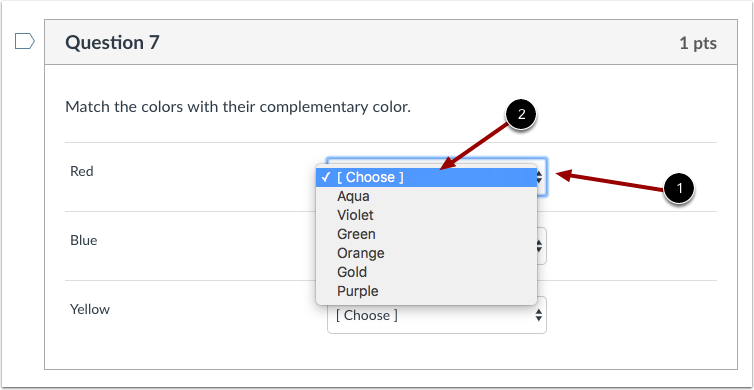This screenshot has height=390, width=754.
Task: Click the numbered callout marker 1
Action: [x=679, y=189]
